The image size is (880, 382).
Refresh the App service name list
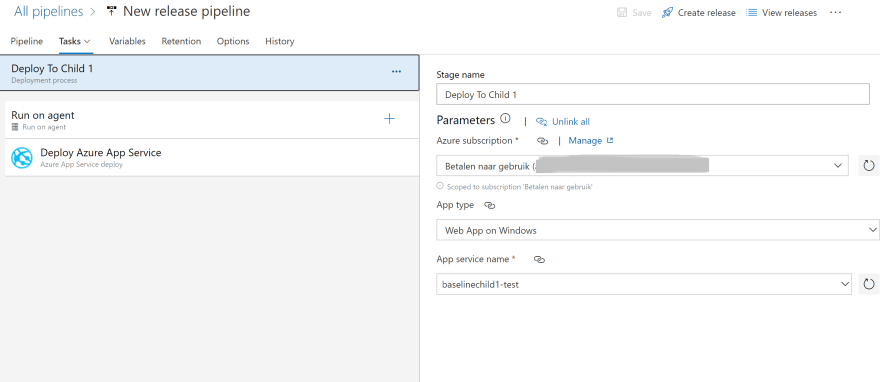pyautogui.click(x=869, y=284)
